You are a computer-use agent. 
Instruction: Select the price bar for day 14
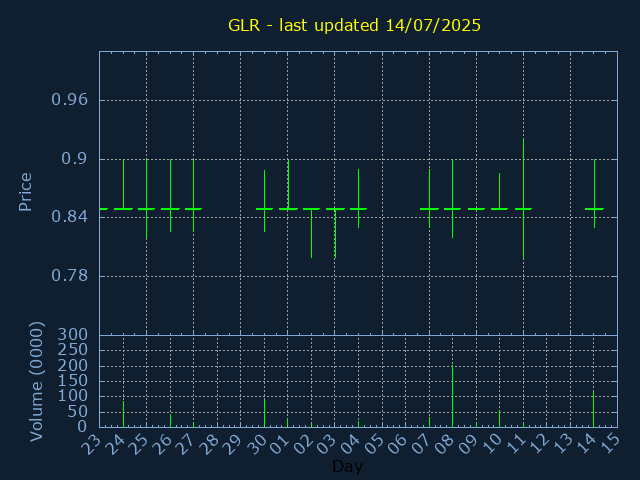595,193
